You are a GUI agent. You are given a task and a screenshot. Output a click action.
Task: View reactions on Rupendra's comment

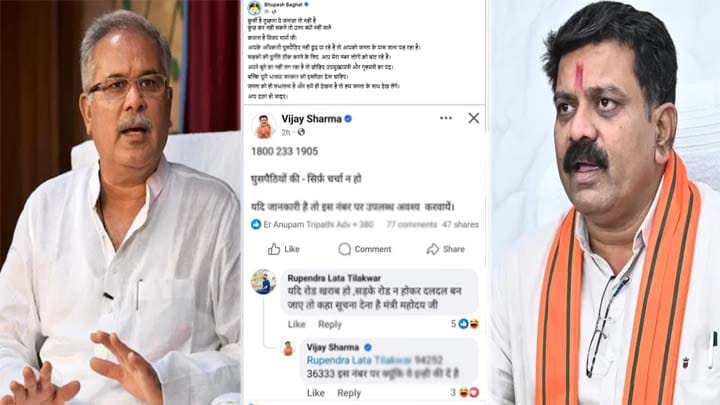[x=465, y=324]
